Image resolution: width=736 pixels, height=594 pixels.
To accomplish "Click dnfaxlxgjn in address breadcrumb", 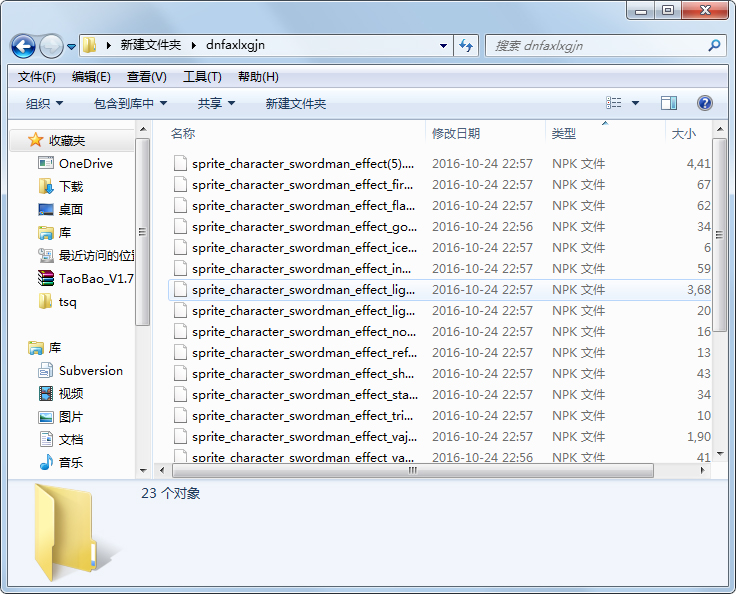I will 235,45.
